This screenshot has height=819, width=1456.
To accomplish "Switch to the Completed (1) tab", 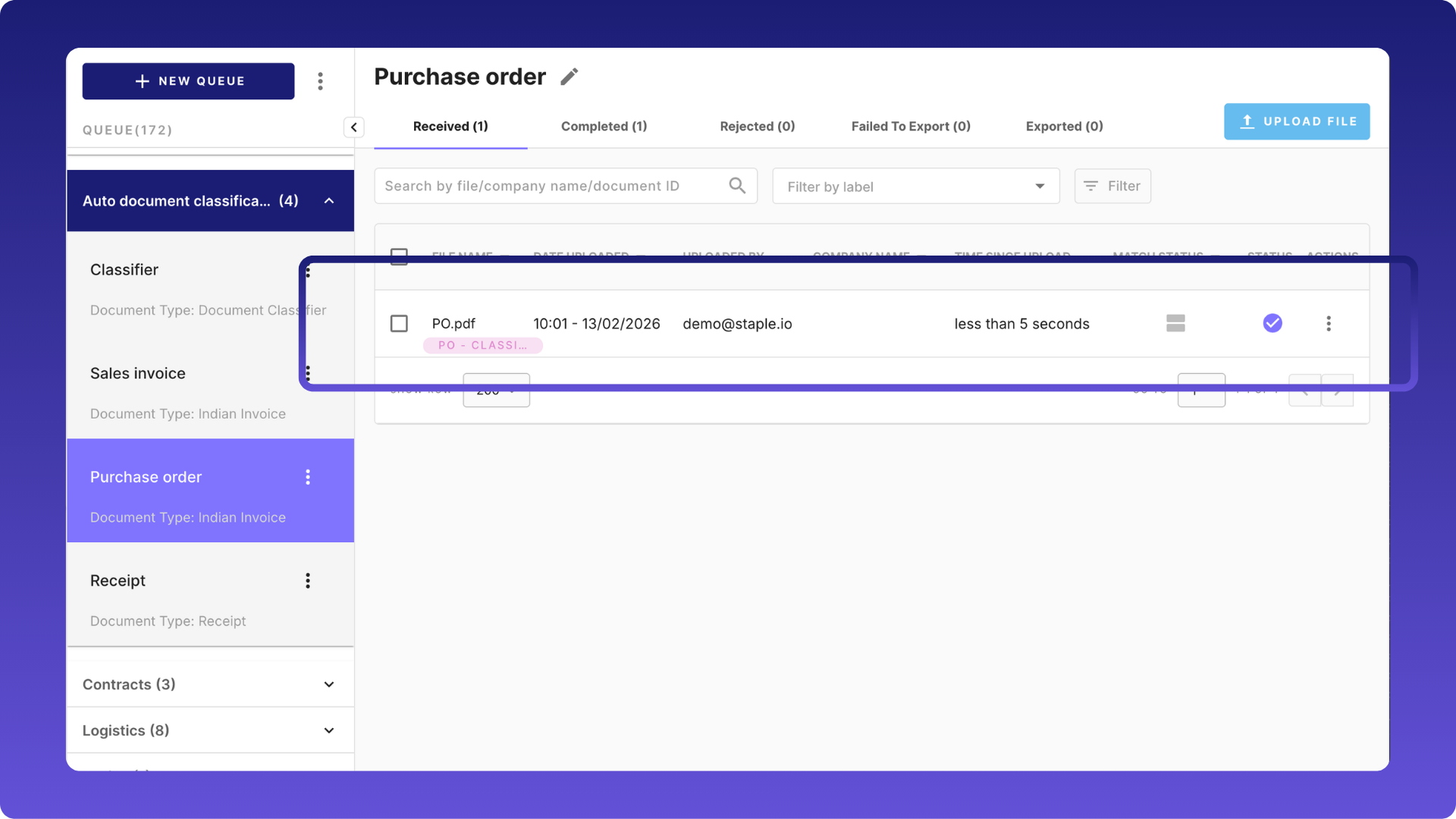I will click(x=604, y=127).
